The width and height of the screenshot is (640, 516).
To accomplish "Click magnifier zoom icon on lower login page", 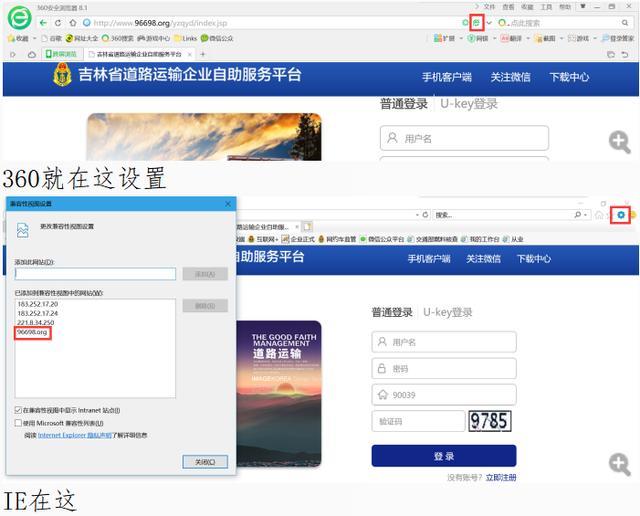I will pos(620,463).
